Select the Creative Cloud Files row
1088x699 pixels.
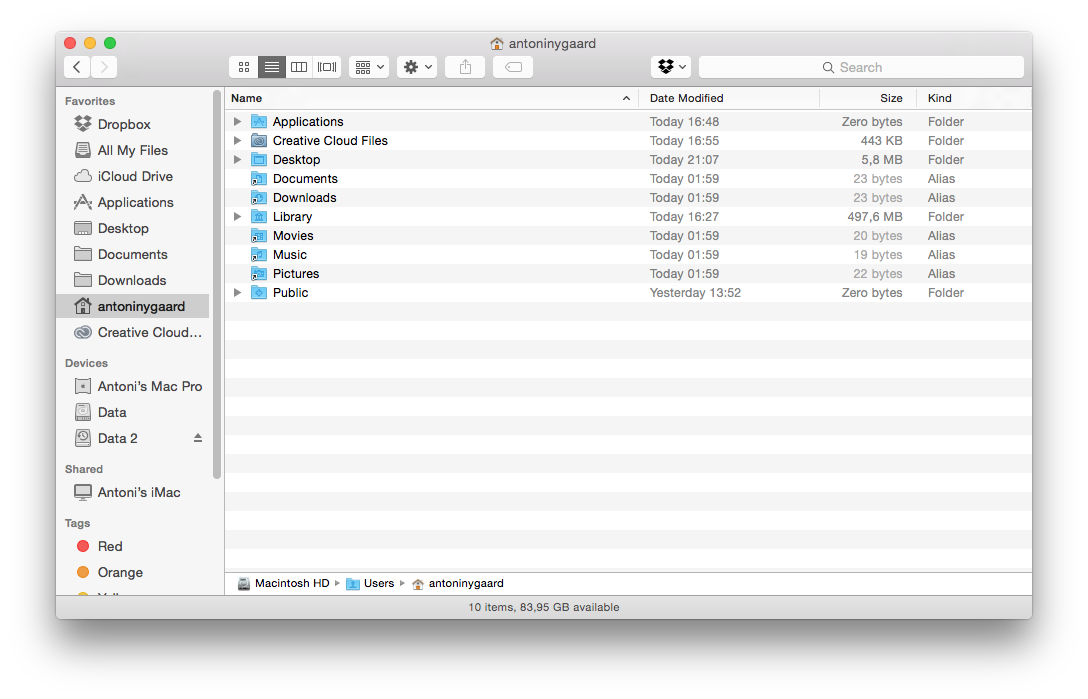tap(628, 141)
